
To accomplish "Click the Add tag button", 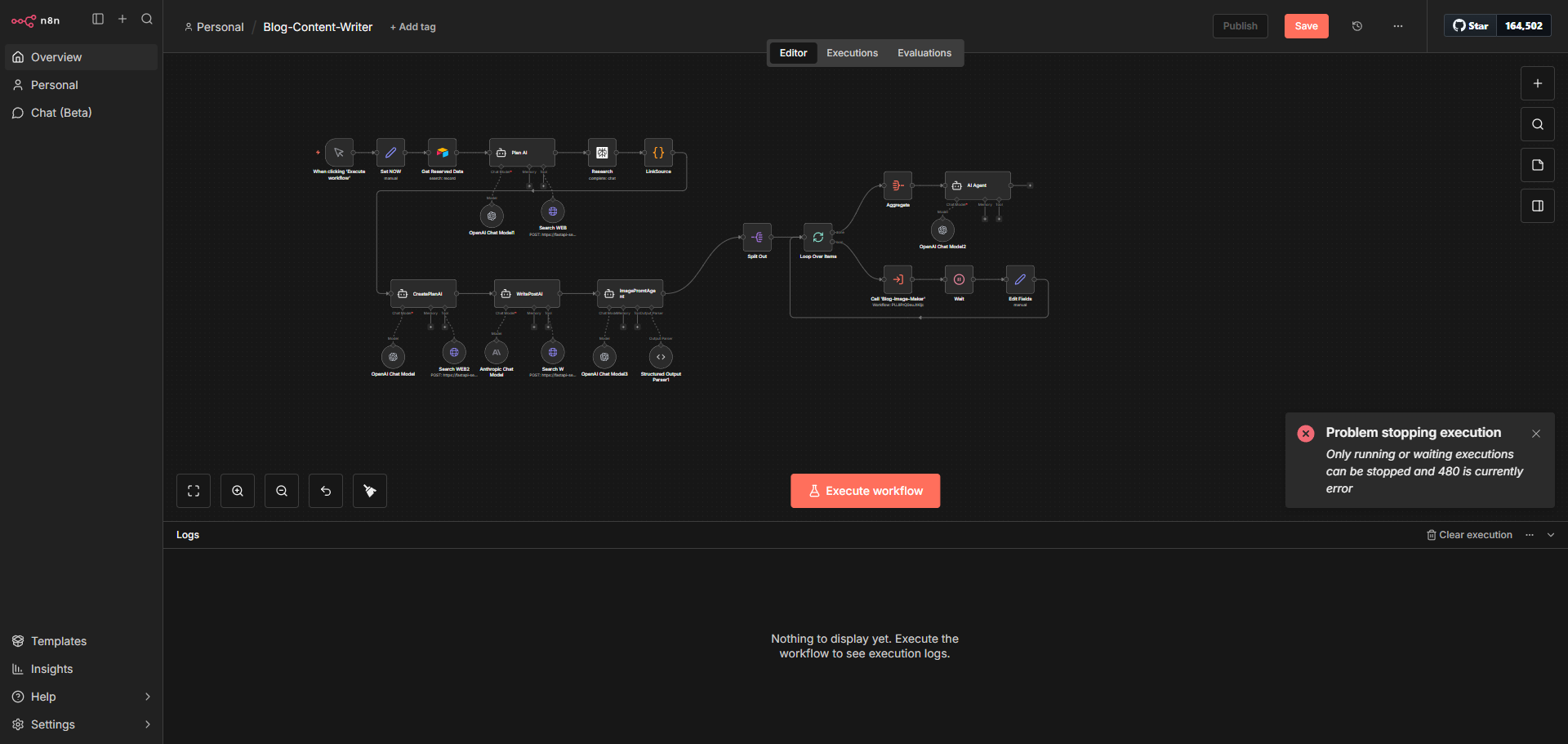I will click(x=413, y=27).
